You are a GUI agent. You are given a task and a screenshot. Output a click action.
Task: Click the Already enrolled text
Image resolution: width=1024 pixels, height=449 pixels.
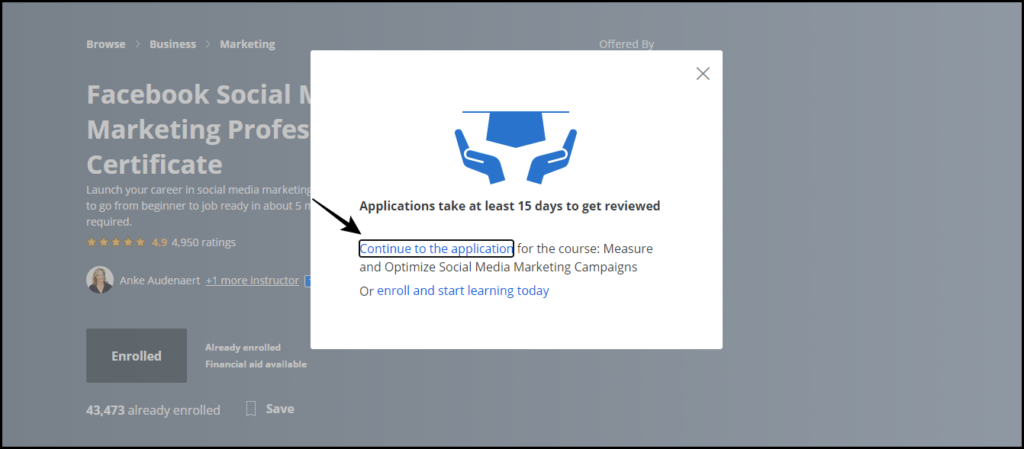243,348
